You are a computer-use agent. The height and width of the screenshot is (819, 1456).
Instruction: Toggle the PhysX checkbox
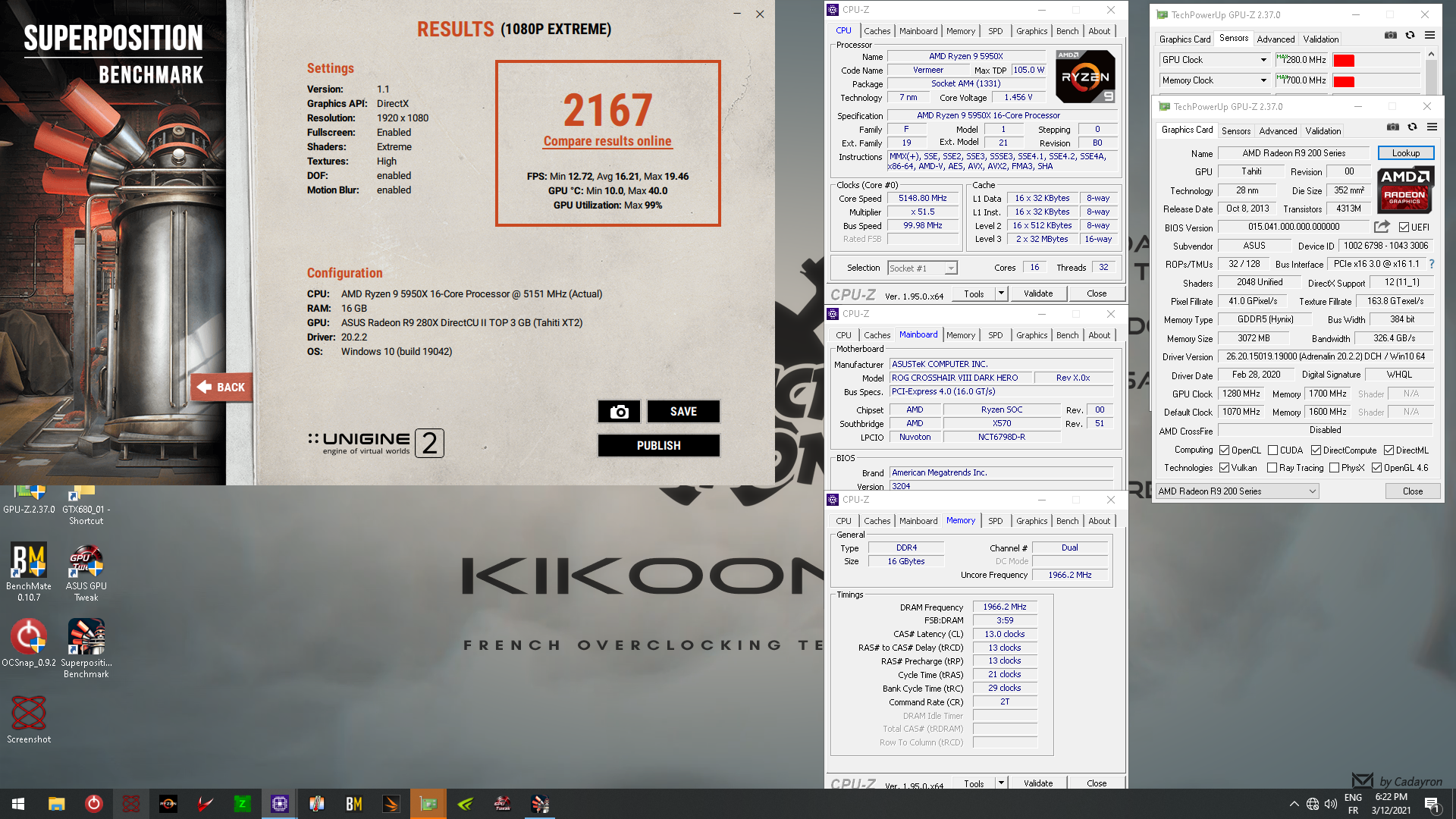pyautogui.click(x=1334, y=468)
